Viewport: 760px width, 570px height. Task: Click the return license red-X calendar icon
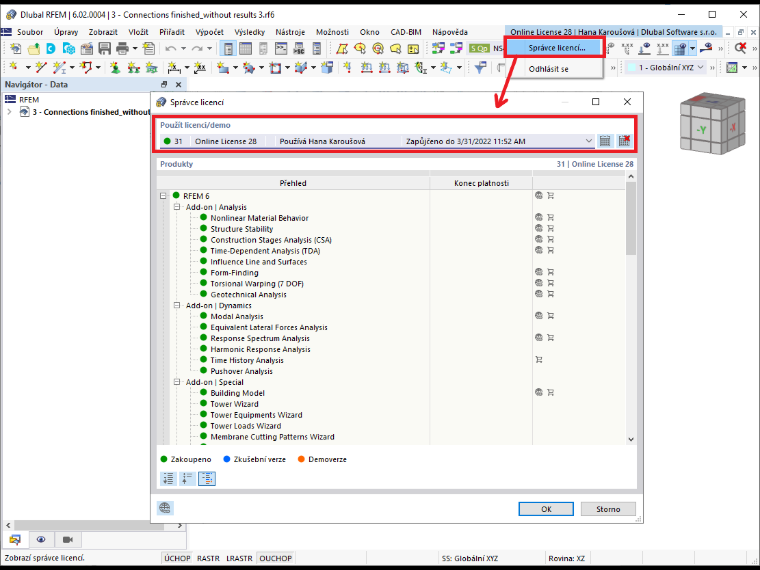pyautogui.click(x=624, y=141)
